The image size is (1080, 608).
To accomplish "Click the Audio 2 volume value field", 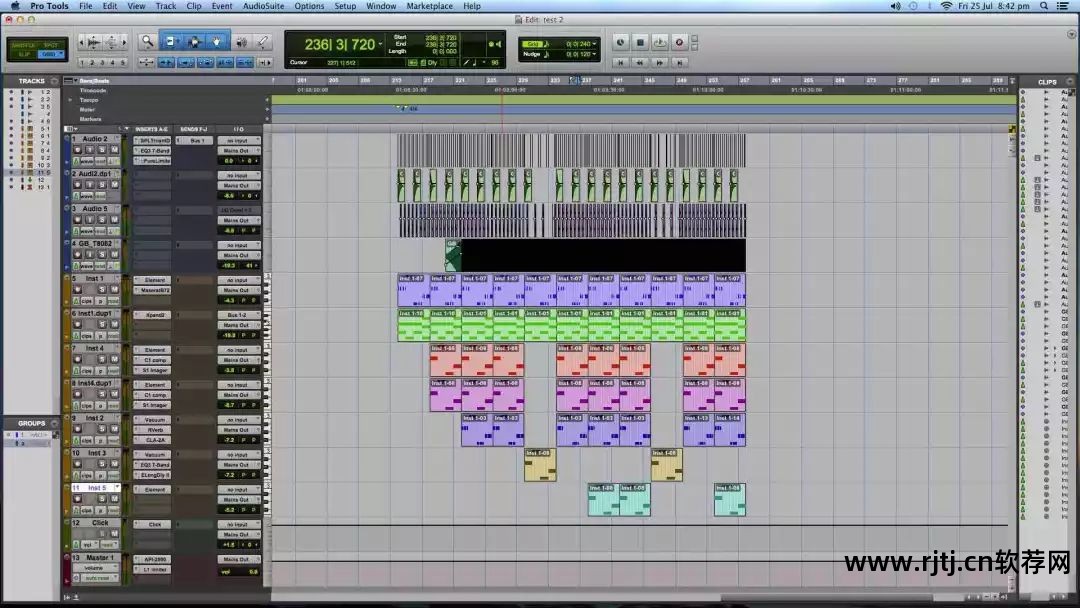I will (229, 160).
